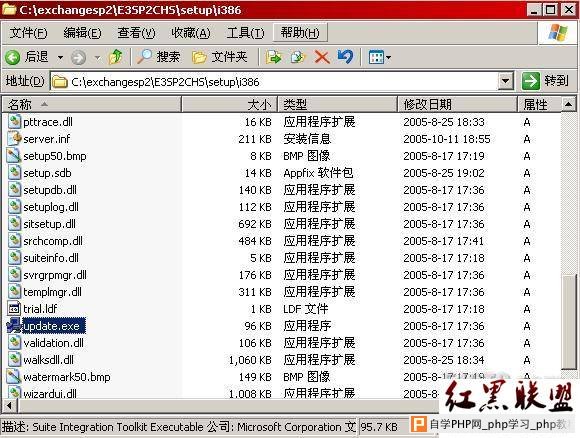Click the file name server.inf
580x438 pixels.
click(47, 139)
